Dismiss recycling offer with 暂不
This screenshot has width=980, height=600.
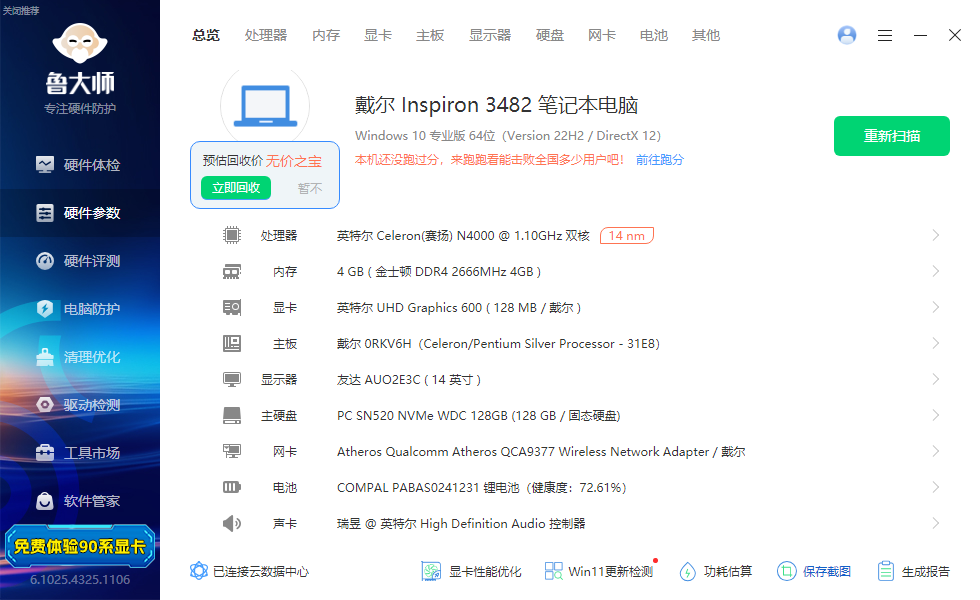coord(310,188)
